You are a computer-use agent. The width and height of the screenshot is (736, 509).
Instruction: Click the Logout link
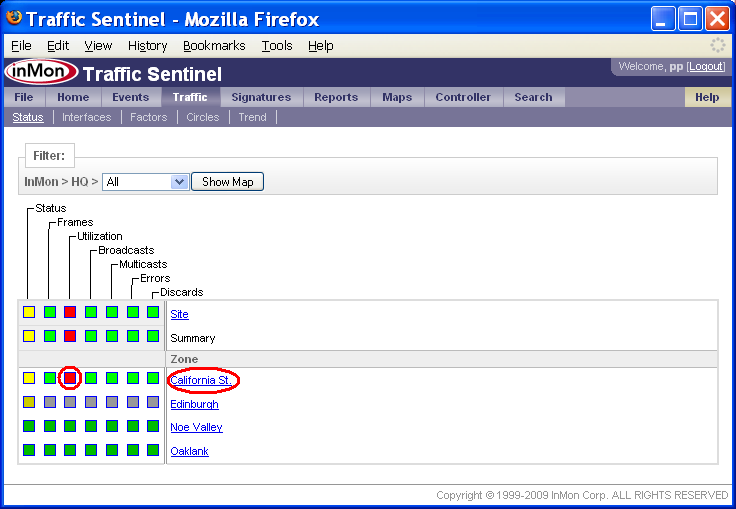pyautogui.click(x=706, y=66)
